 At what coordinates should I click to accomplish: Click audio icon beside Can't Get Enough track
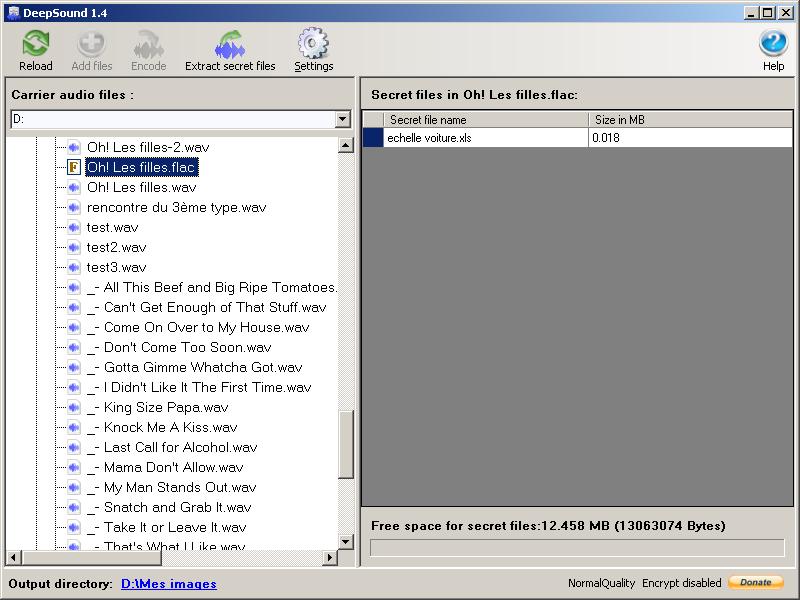coord(74,307)
